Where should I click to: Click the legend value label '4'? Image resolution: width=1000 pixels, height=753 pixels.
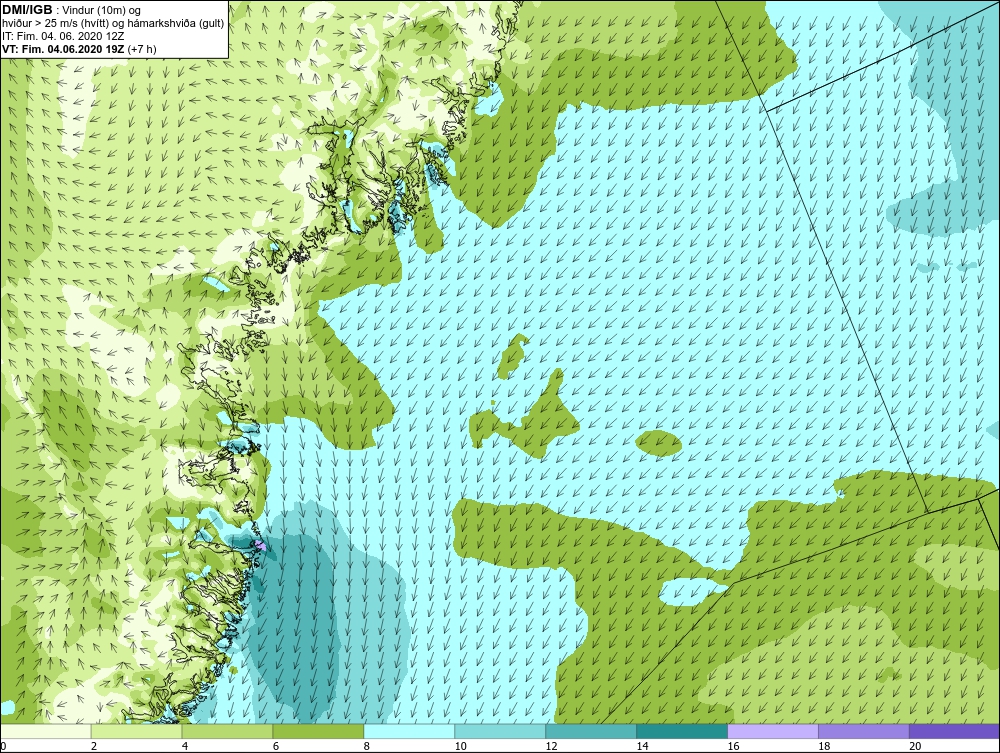[x=185, y=746]
